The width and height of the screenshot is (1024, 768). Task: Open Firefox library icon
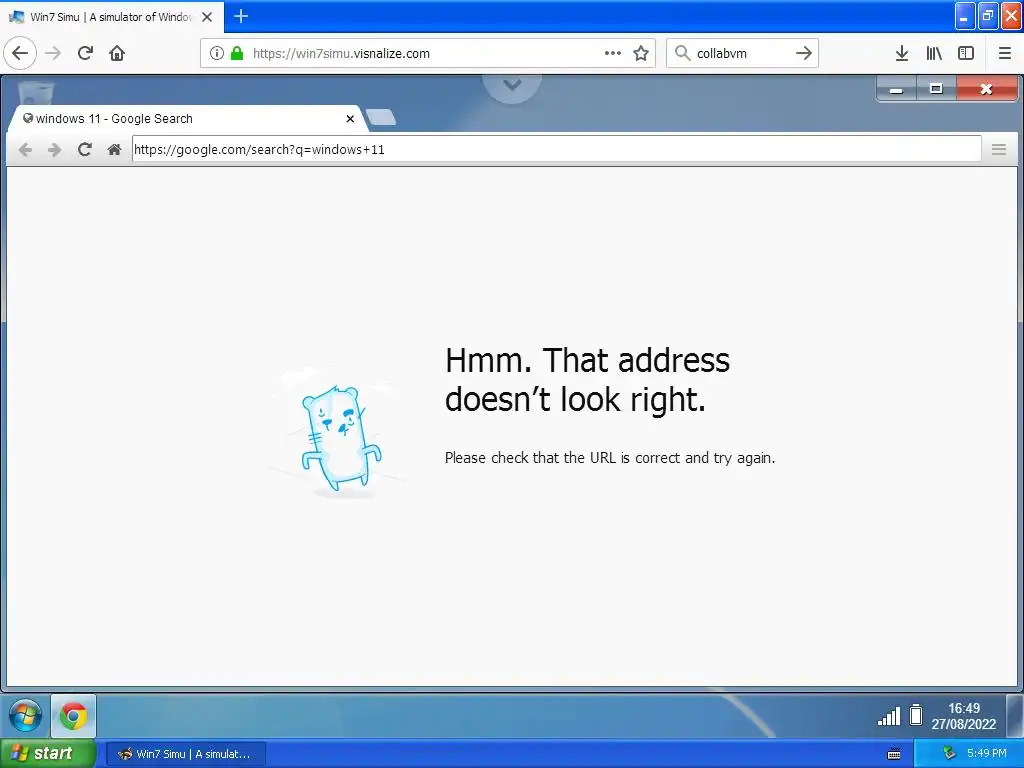point(934,53)
